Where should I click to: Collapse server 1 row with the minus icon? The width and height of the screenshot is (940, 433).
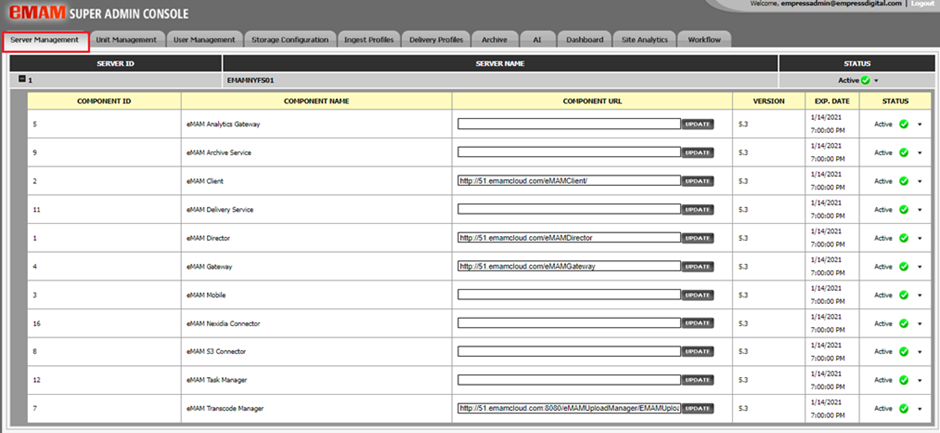pos(22,79)
